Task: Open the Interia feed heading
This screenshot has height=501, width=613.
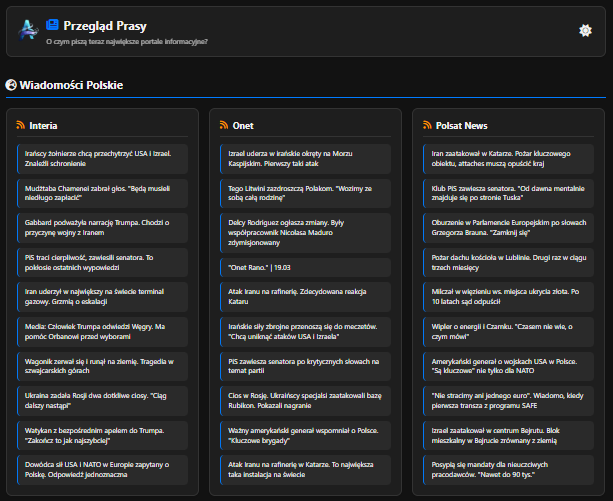Action: [43, 126]
